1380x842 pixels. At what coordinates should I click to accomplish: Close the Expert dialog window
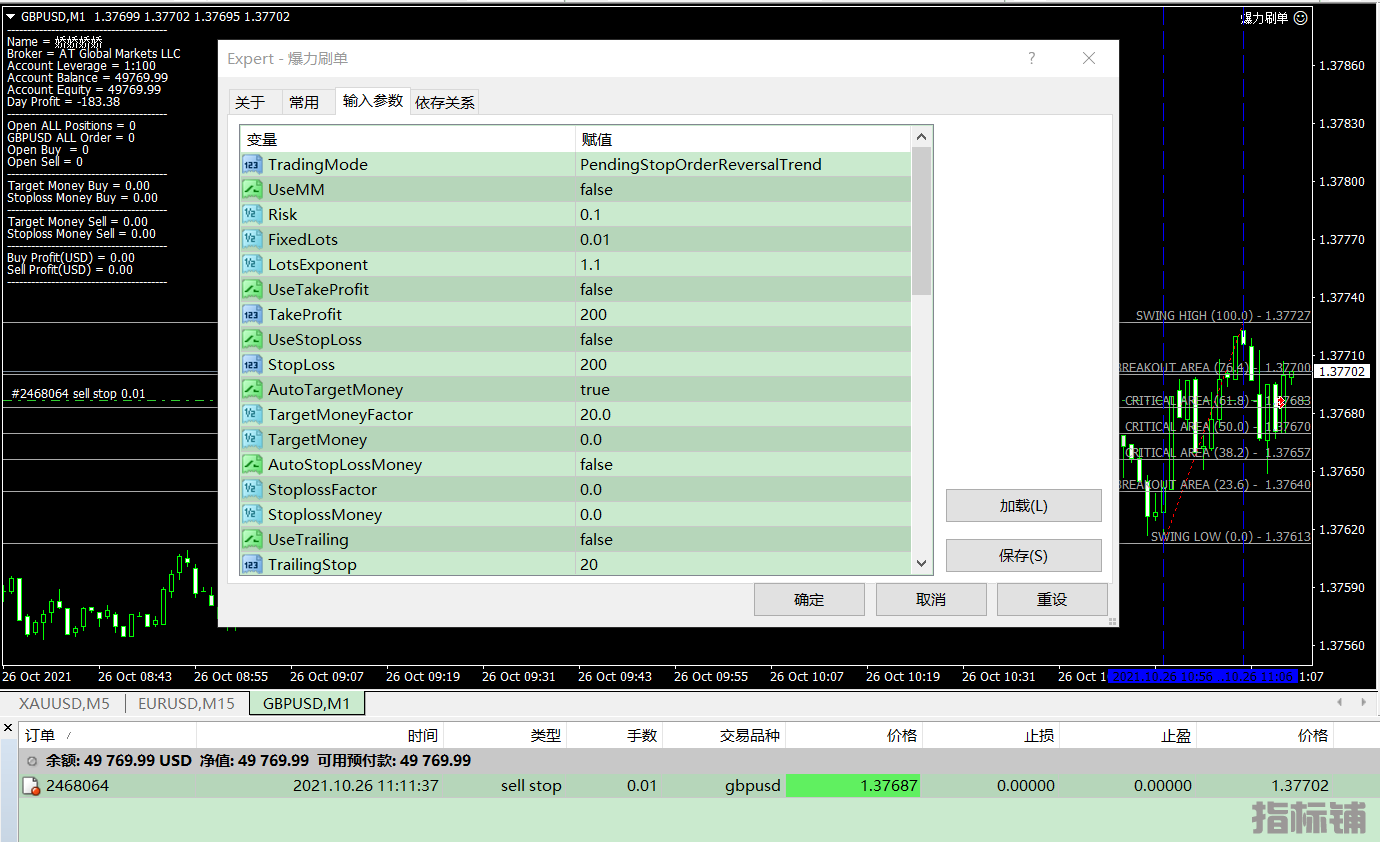coord(1090,59)
